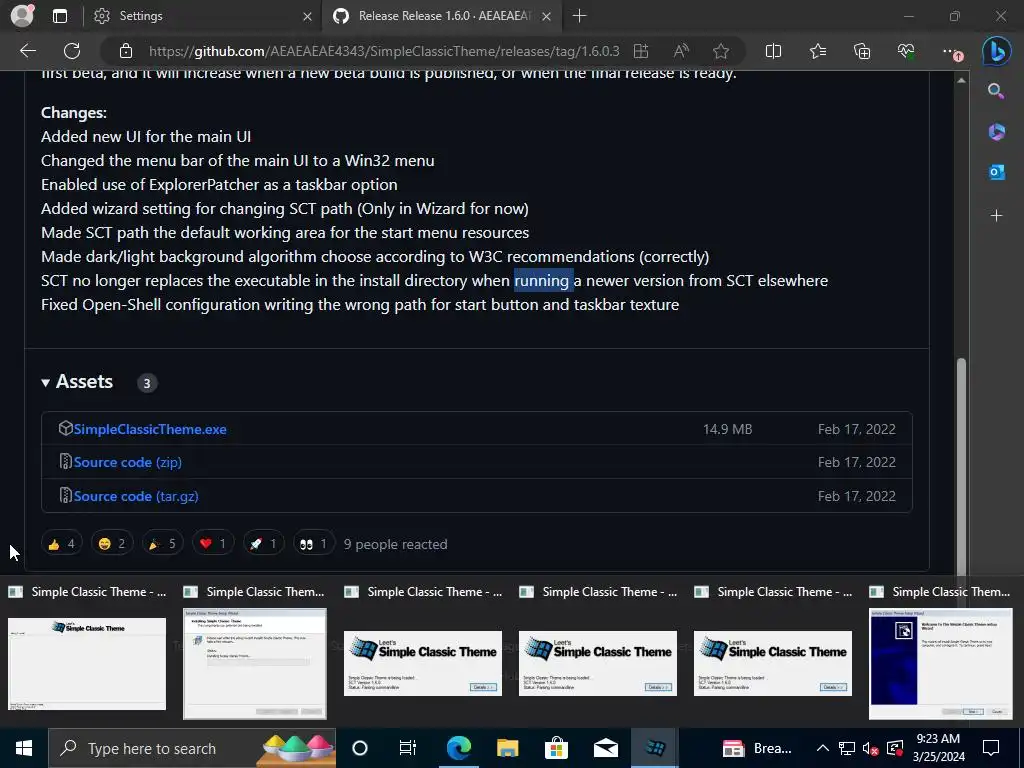This screenshot has width=1024, height=768.
Task: Select fourth Simple Classic Theme preview thumbnail
Action: (x=598, y=663)
